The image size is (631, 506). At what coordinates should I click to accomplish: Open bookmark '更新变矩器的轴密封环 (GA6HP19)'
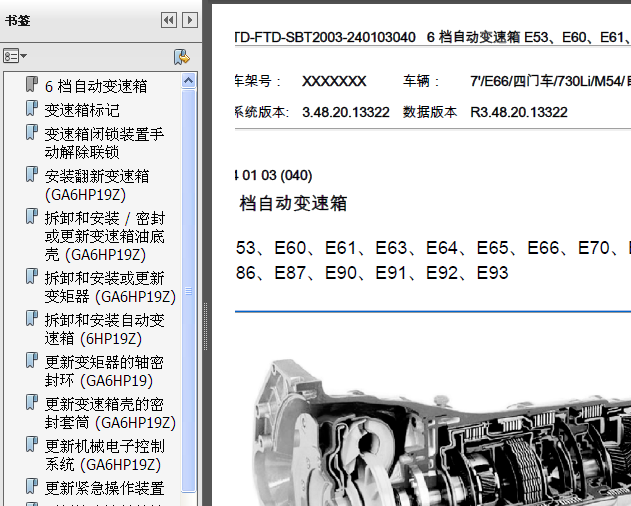click(x=104, y=371)
